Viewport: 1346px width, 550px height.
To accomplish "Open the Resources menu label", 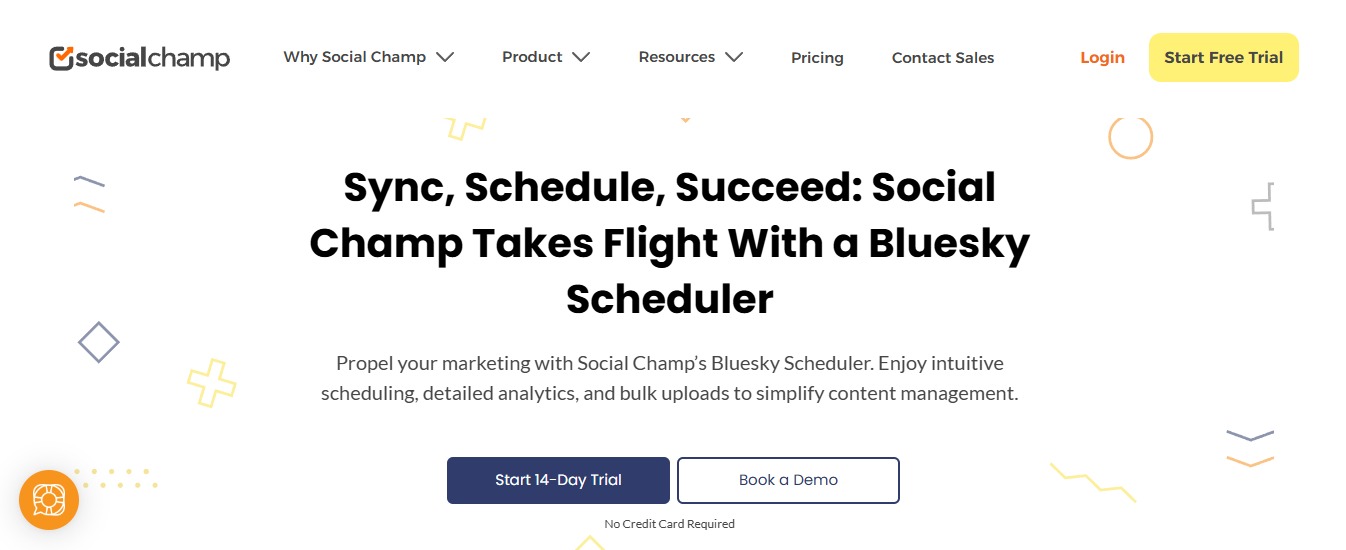I will pos(676,57).
